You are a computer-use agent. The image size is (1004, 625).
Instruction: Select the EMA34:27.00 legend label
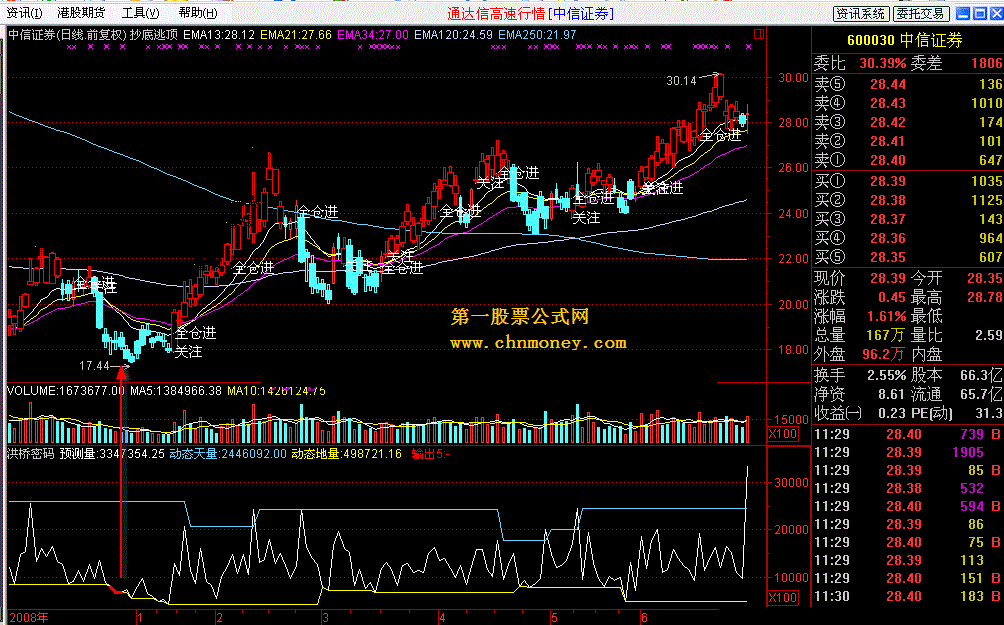click(x=373, y=35)
